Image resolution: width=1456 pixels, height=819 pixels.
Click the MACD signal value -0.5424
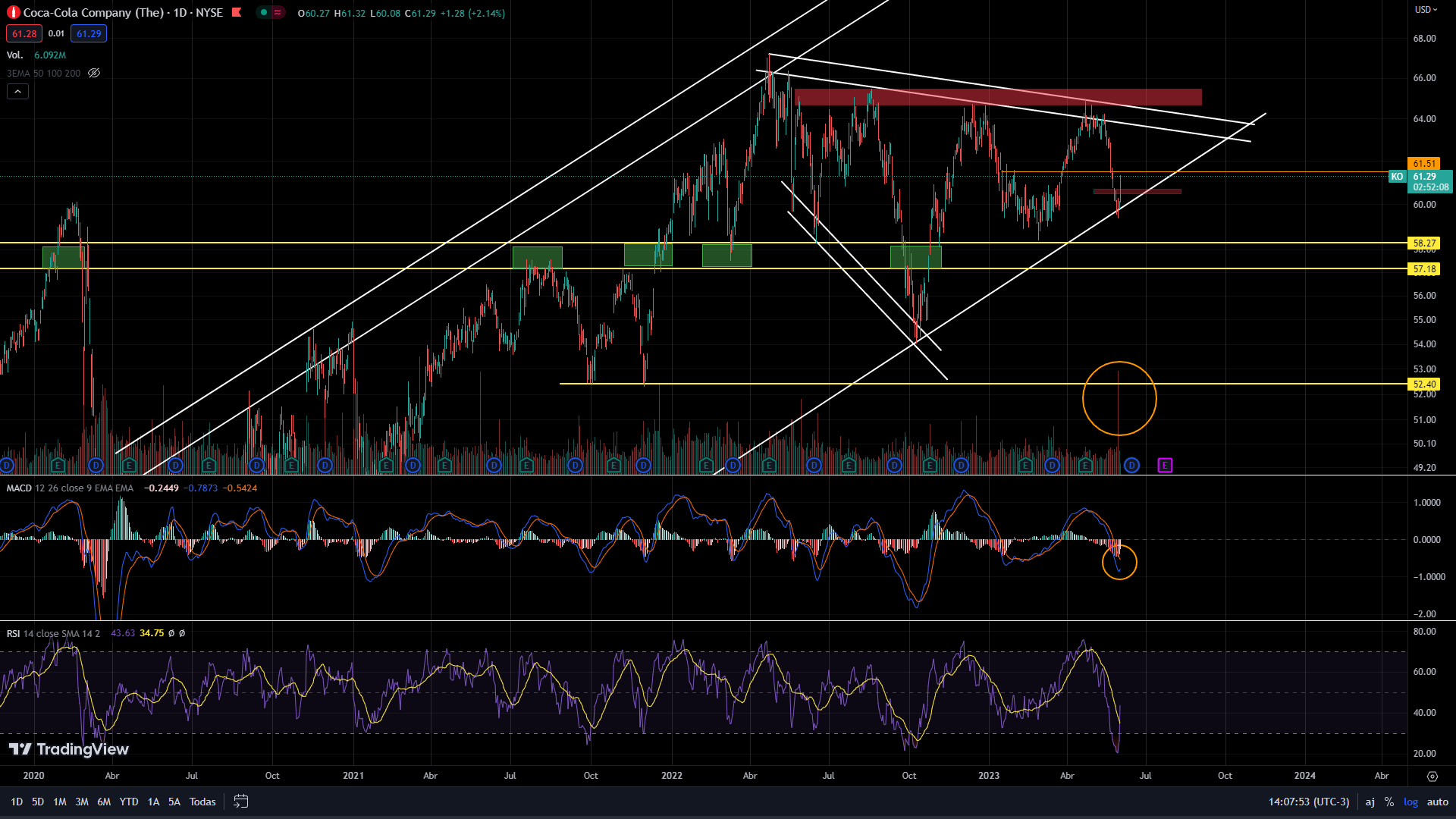click(x=240, y=488)
